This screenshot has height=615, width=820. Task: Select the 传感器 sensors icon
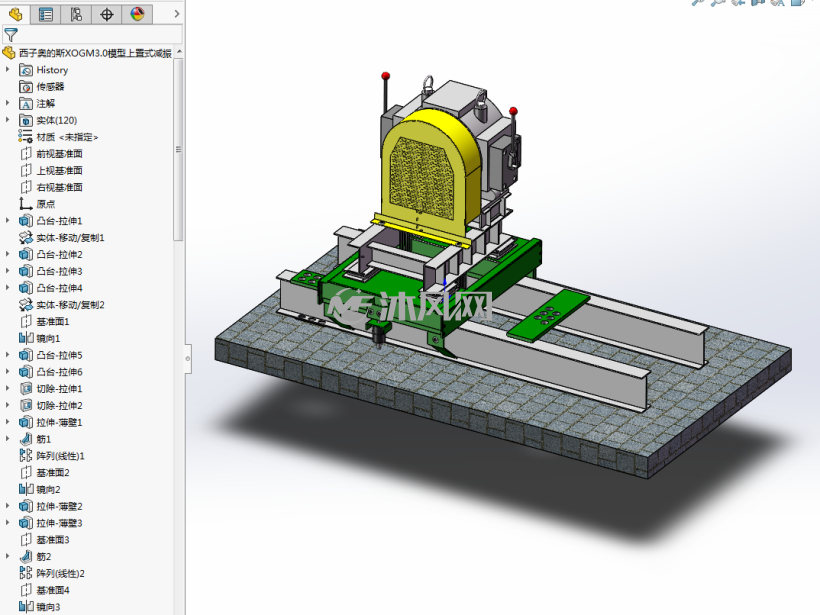pos(26,86)
